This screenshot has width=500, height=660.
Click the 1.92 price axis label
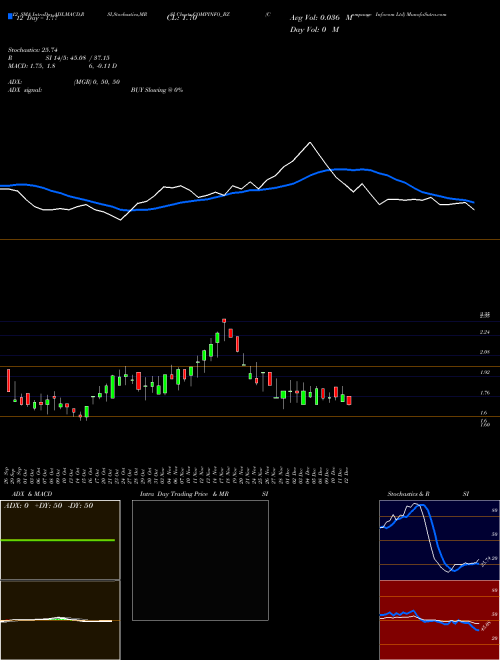coord(484,373)
